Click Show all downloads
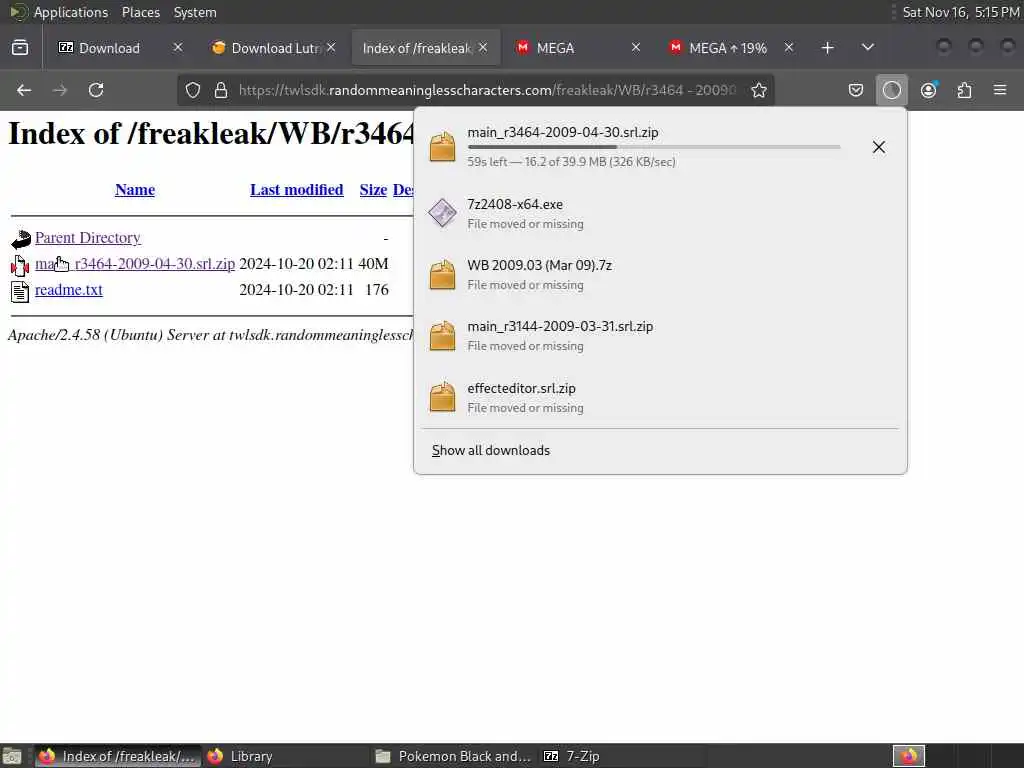Image resolution: width=1024 pixels, height=768 pixels. (490, 450)
